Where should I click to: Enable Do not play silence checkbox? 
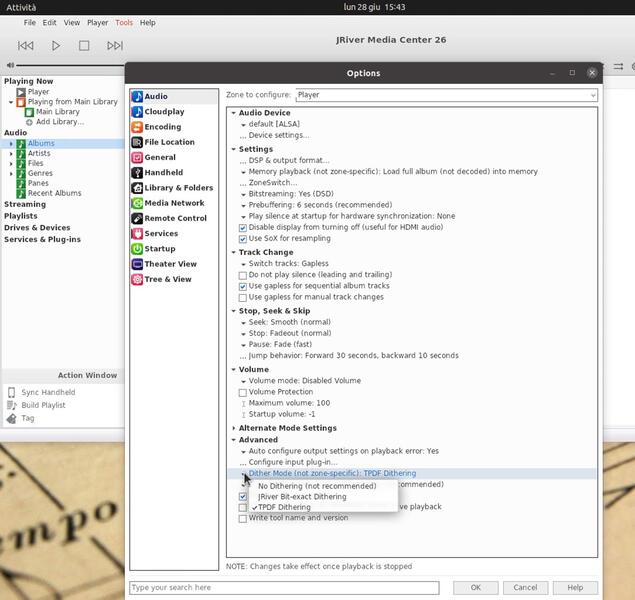coord(243,275)
